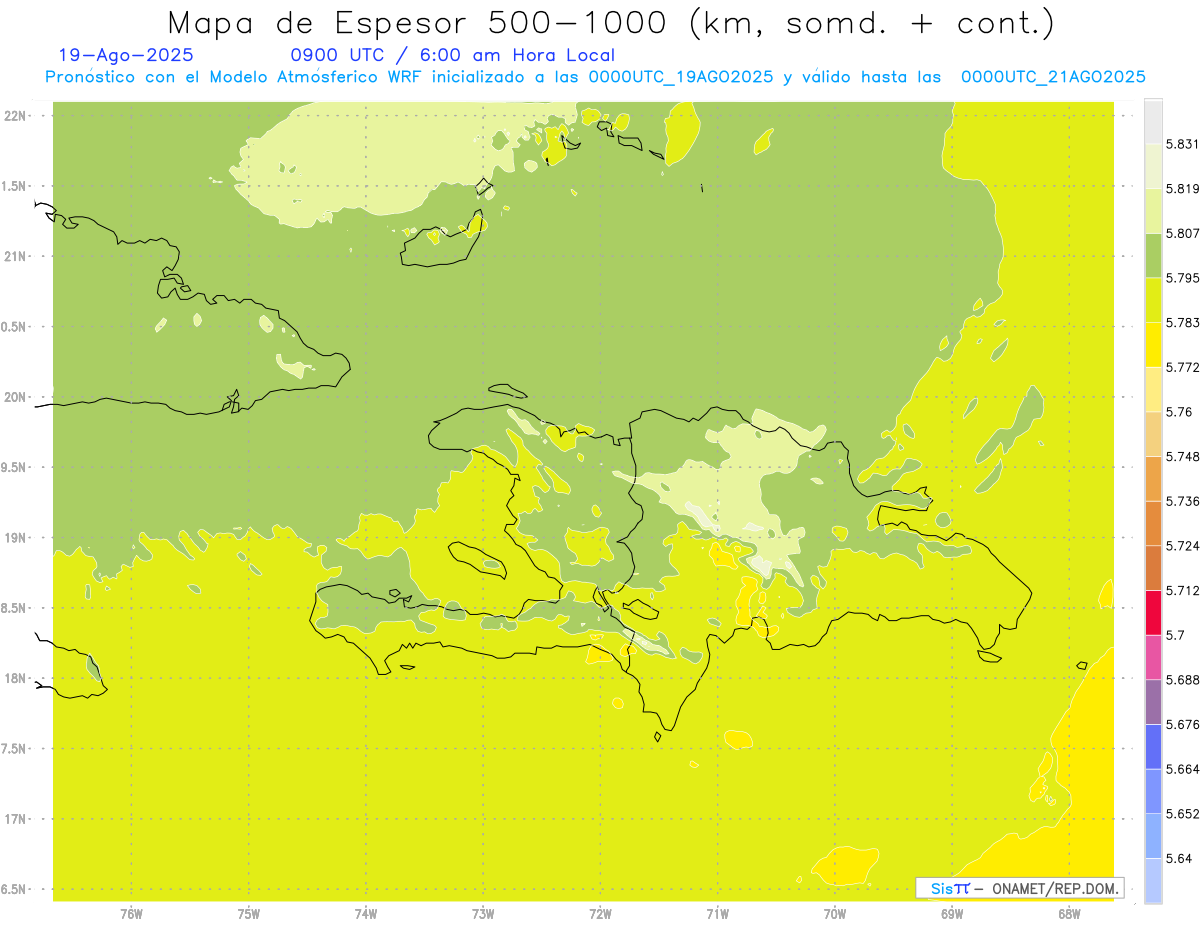Click the 5.712 legend value
Viewport: 1200px width, 927px height.
(x=1183, y=590)
